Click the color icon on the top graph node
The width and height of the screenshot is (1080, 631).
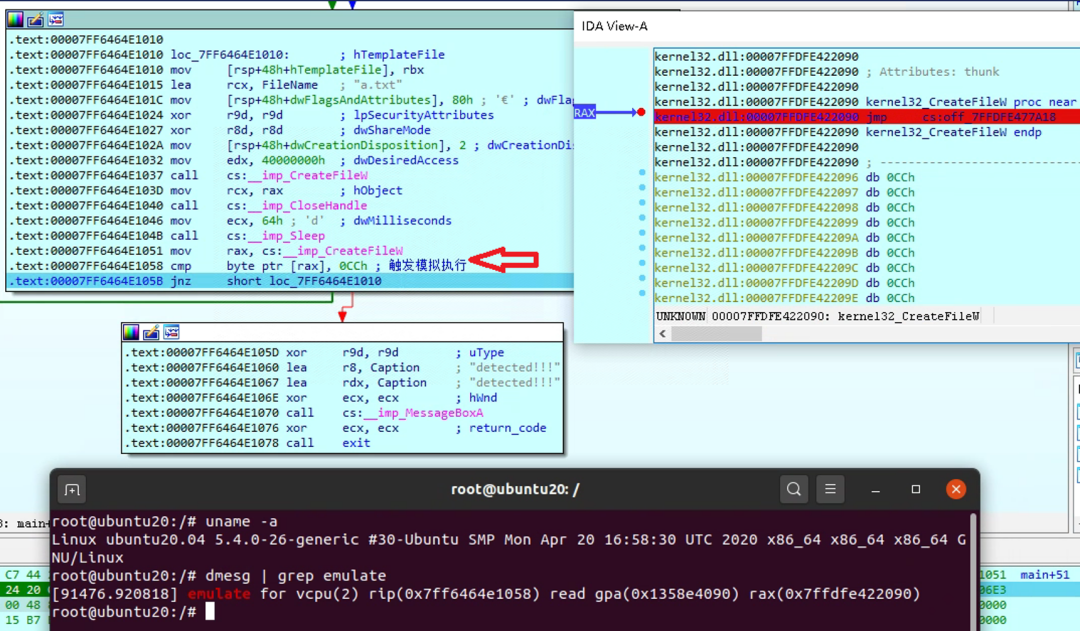coord(14,19)
